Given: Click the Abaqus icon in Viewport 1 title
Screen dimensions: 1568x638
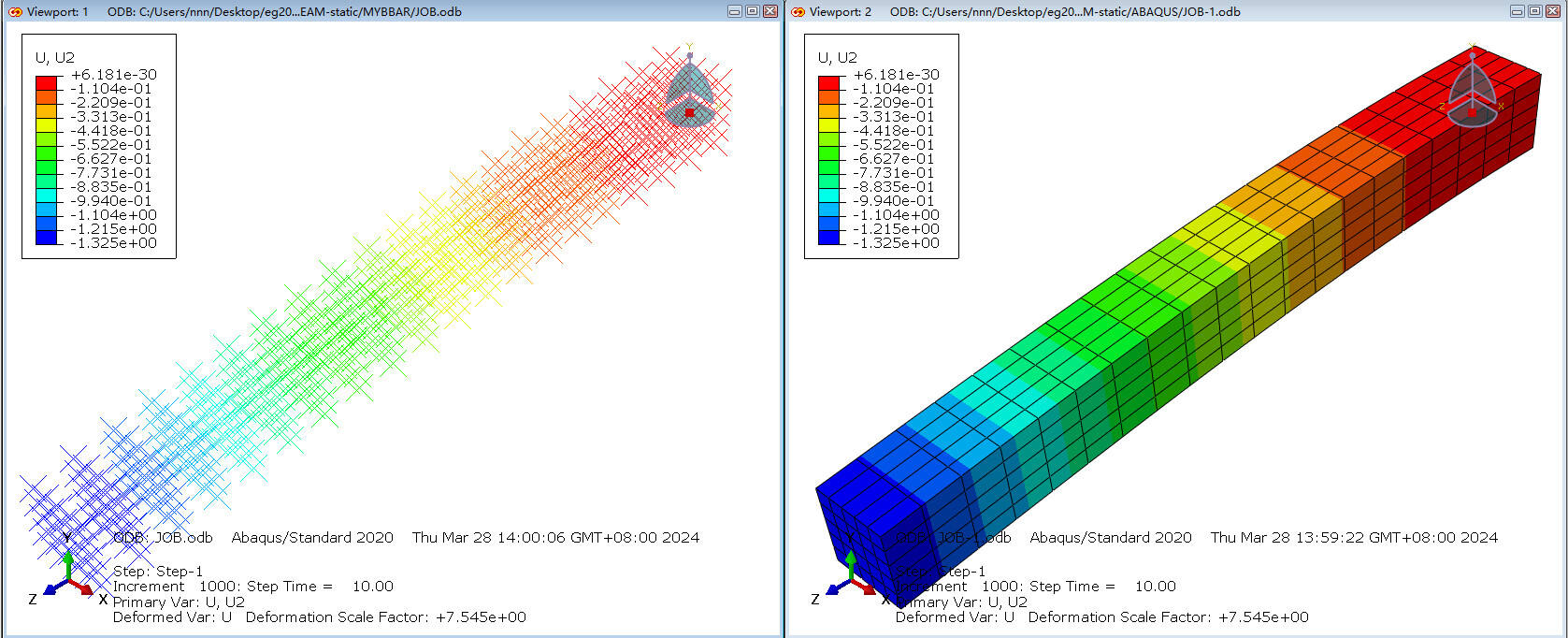Looking at the screenshot, I should pos(14,11).
